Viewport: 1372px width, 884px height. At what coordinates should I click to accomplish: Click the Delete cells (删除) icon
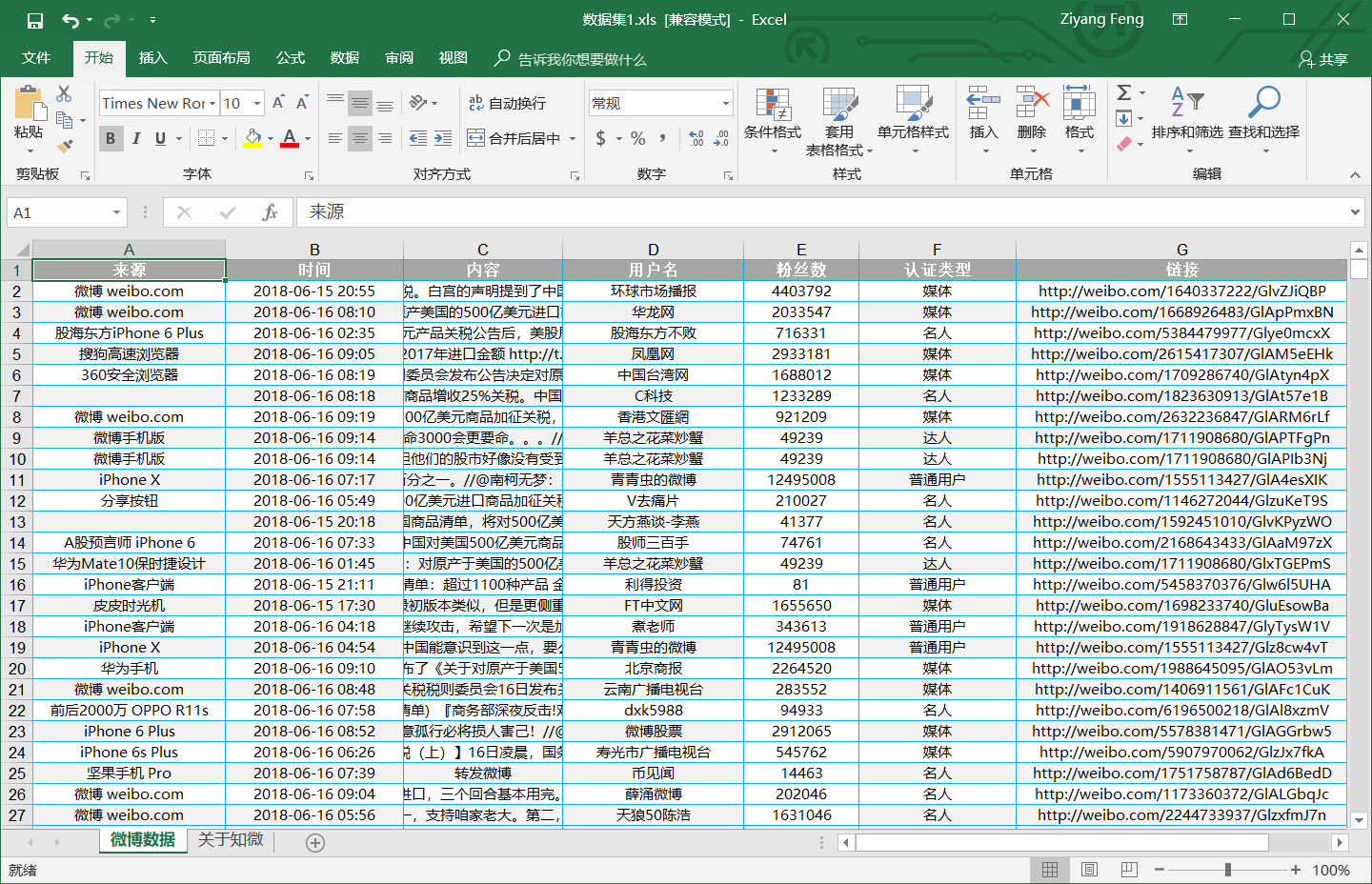[1032, 103]
